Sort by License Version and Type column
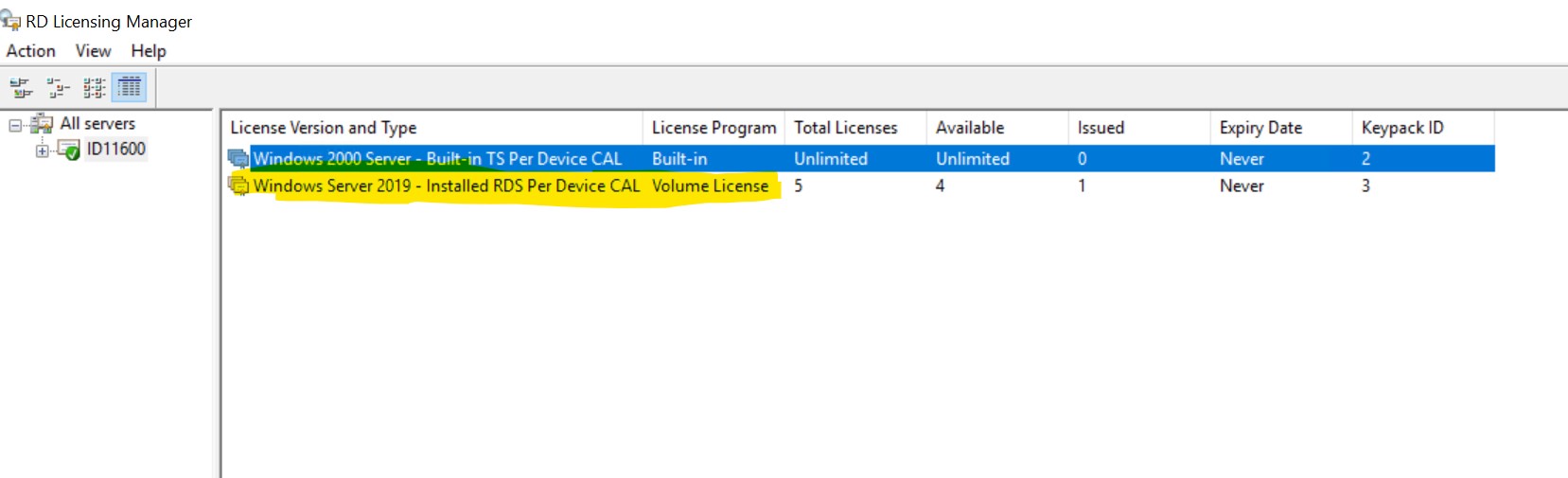Viewport: 1568px width, 478px height. coord(432,128)
